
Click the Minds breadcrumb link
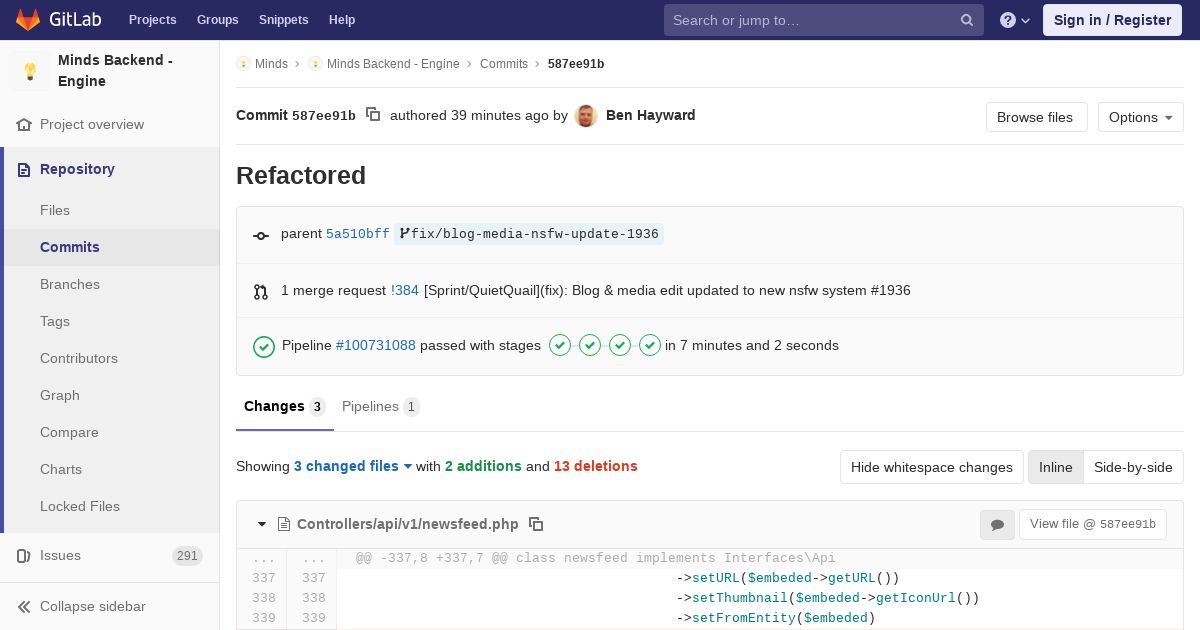(x=271, y=64)
